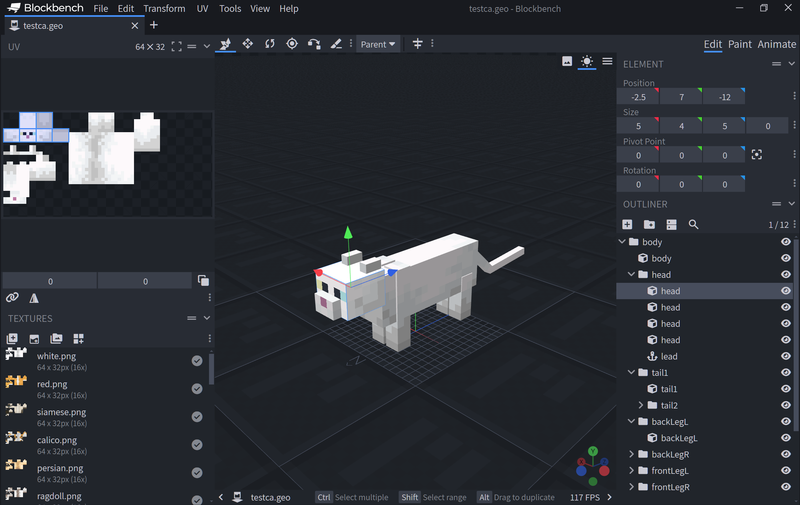The width and height of the screenshot is (800, 505).
Task: Toggle visibility of selected head cube
Action: (x=786, y=291)
